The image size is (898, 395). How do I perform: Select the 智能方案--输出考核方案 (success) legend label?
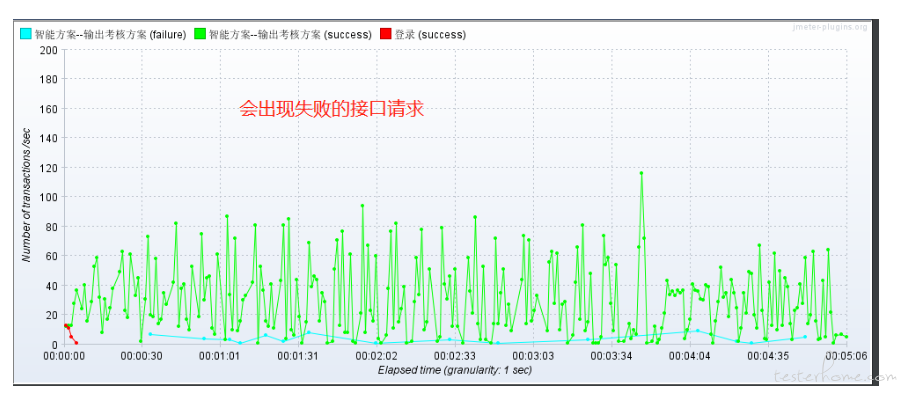[x=290, y=34]
